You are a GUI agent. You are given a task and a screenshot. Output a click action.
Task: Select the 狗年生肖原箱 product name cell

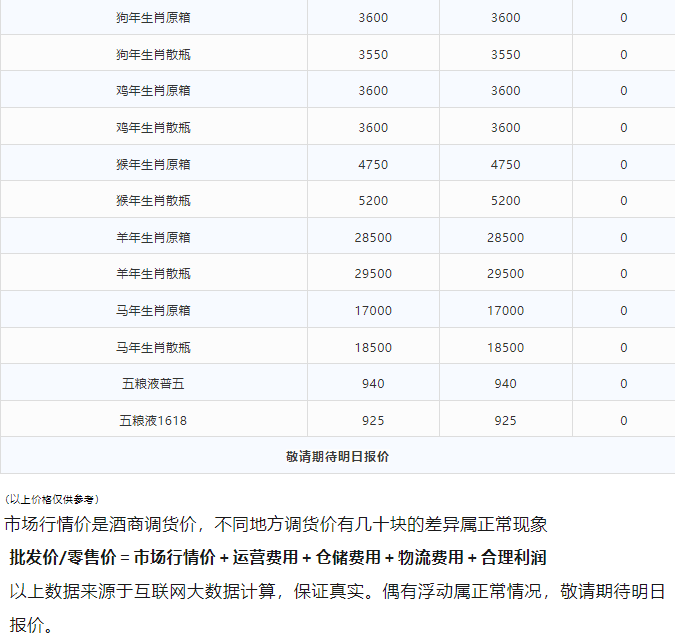pos(153,18)
